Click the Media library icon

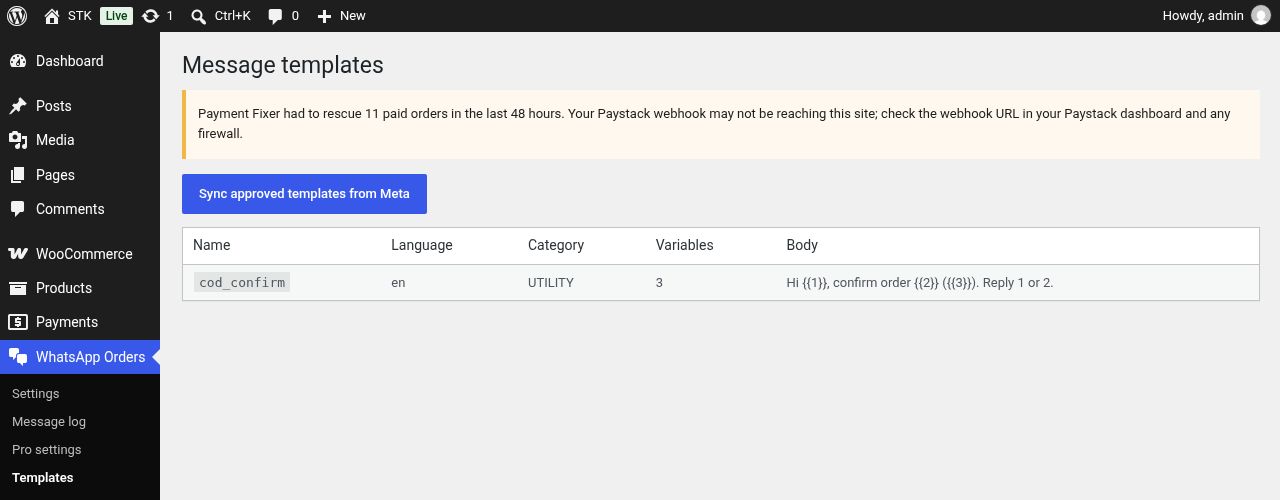(18, 140)
